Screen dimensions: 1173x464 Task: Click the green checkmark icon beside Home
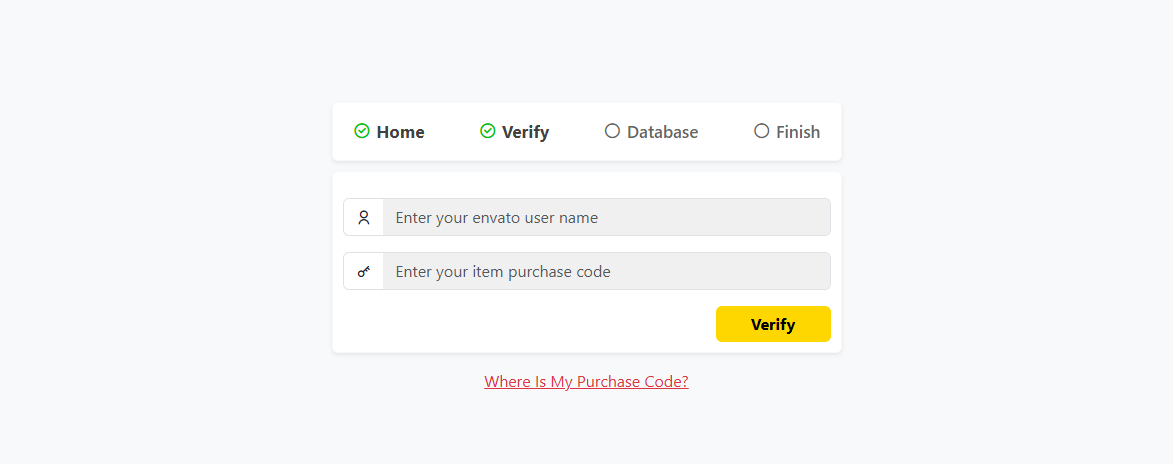coord(362,131)
